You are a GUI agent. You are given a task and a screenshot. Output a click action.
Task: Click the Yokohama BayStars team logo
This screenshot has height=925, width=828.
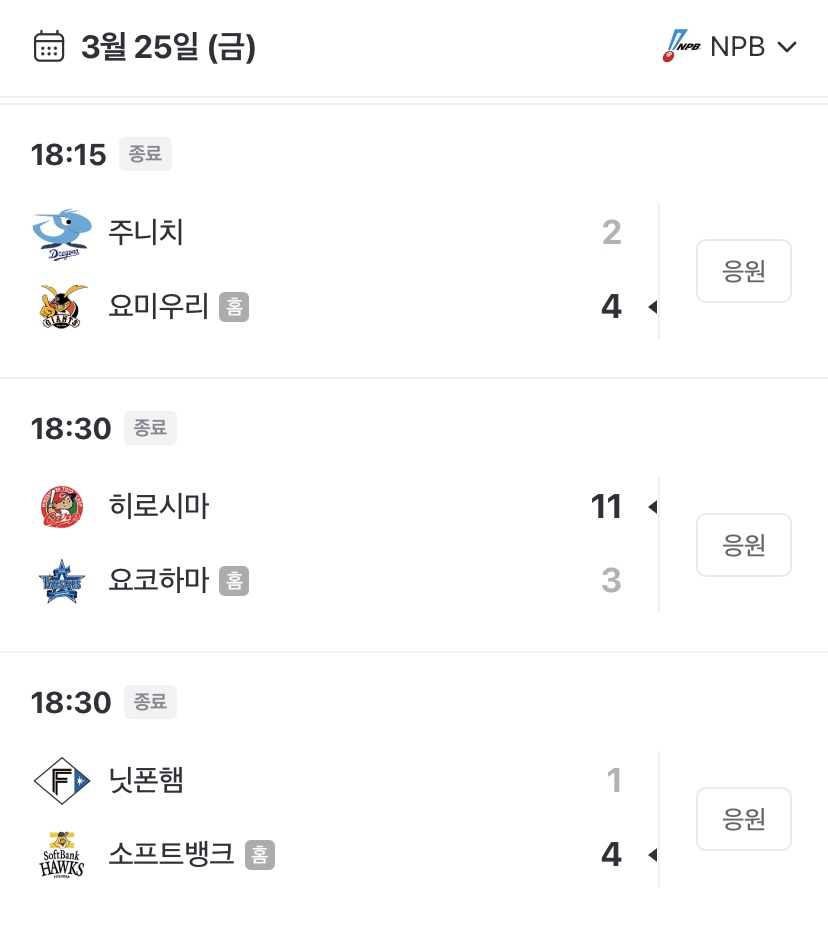(61, 581)
